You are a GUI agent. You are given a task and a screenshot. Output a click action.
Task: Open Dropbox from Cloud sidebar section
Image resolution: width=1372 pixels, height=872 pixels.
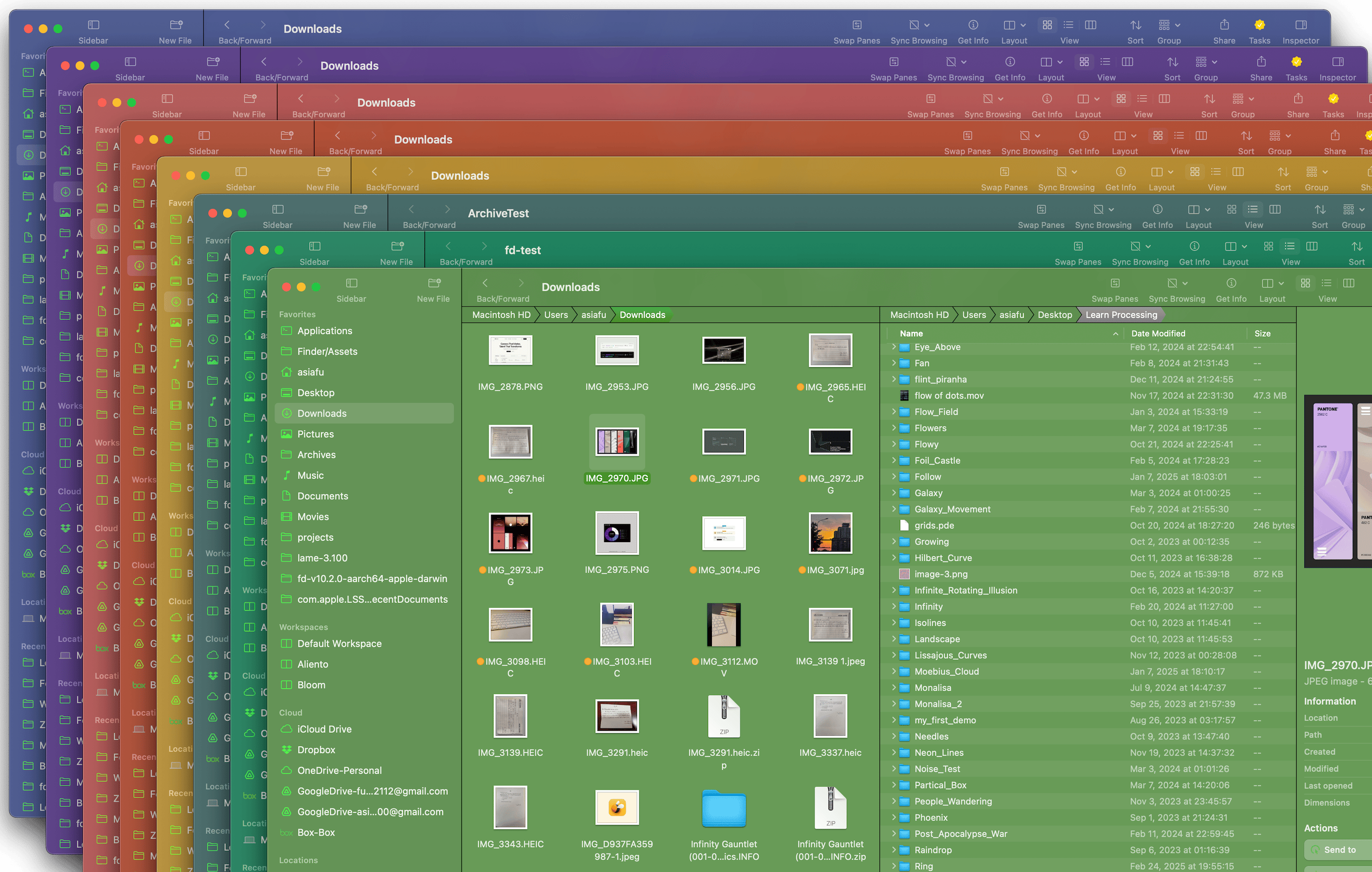point(316,749)
